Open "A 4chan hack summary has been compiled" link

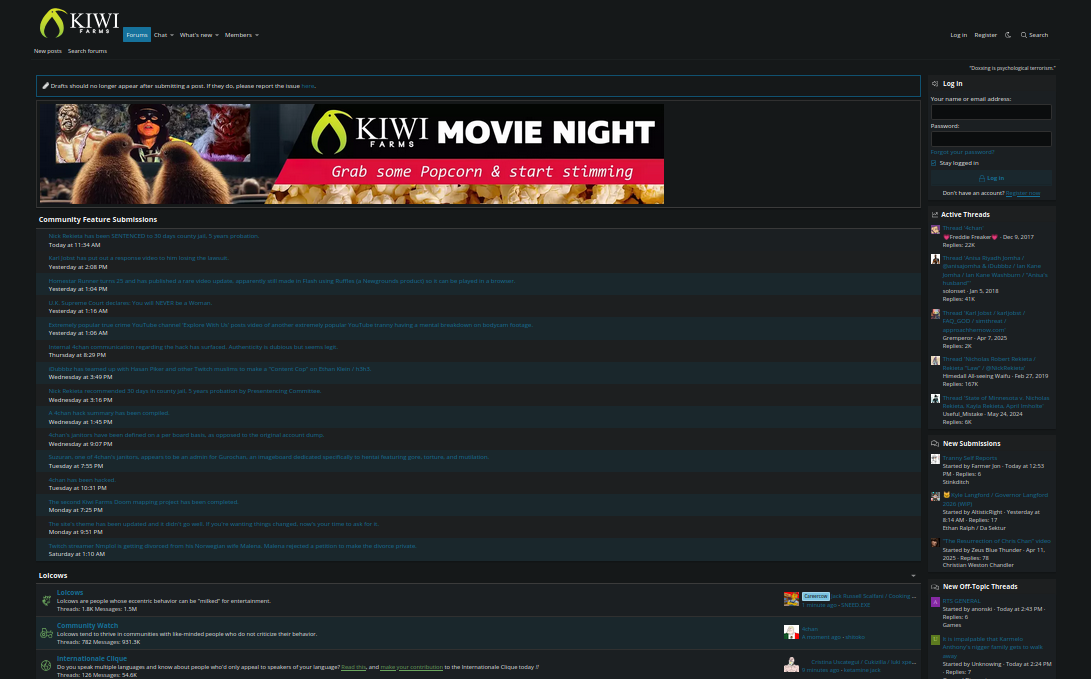click(x=109, y=413)
